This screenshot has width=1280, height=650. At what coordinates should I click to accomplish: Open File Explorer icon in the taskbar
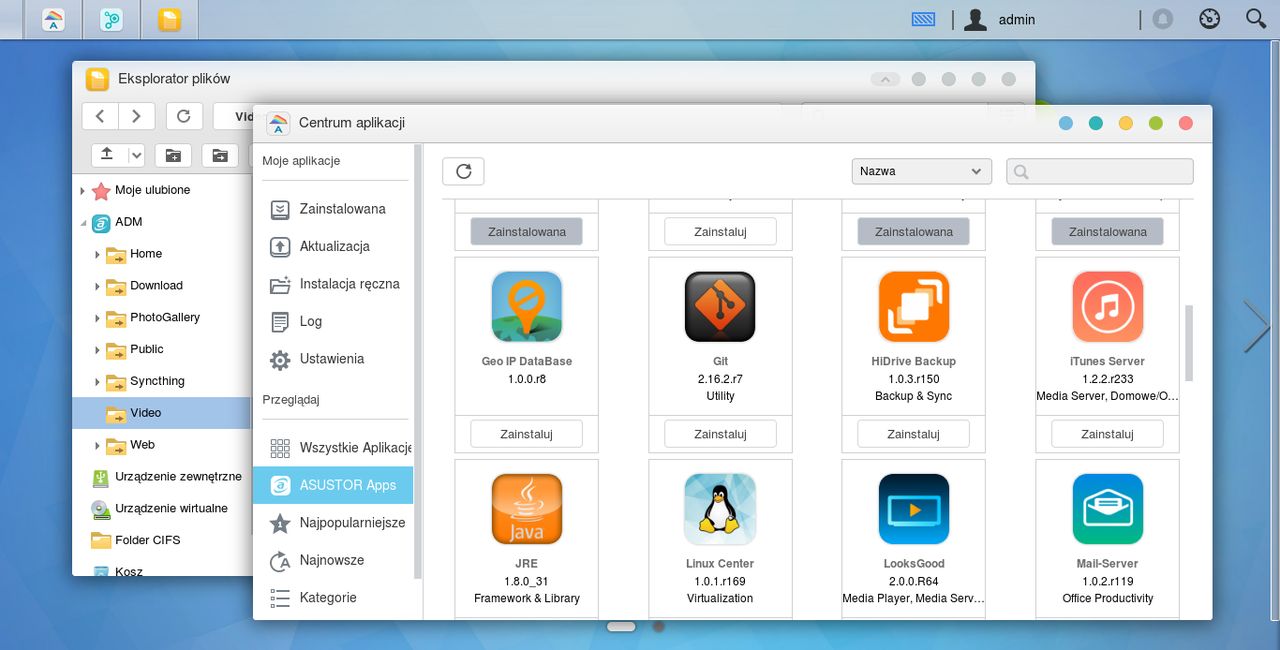click(170, 19)
